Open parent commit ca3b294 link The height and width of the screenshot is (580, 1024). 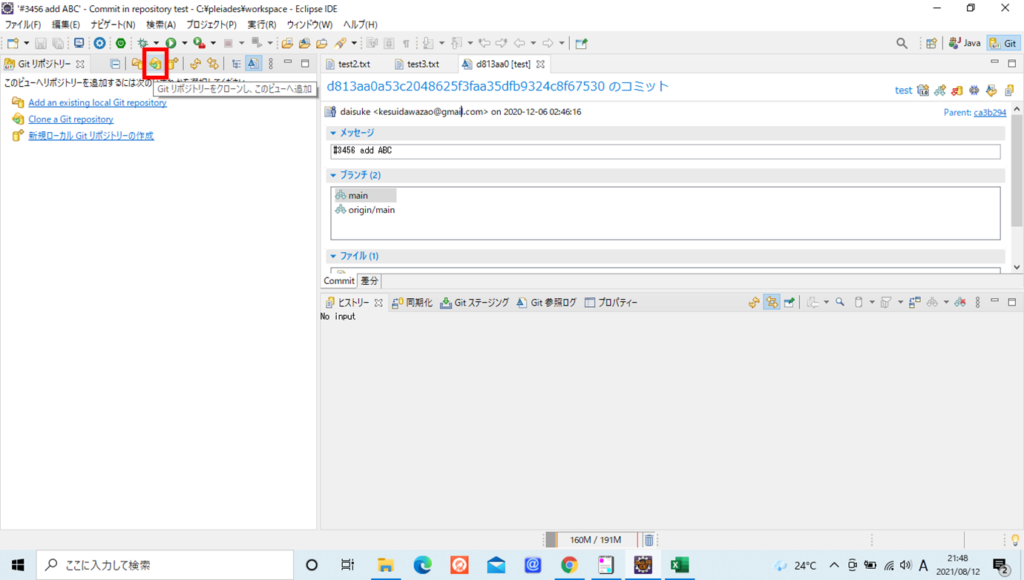coord(990,112)
